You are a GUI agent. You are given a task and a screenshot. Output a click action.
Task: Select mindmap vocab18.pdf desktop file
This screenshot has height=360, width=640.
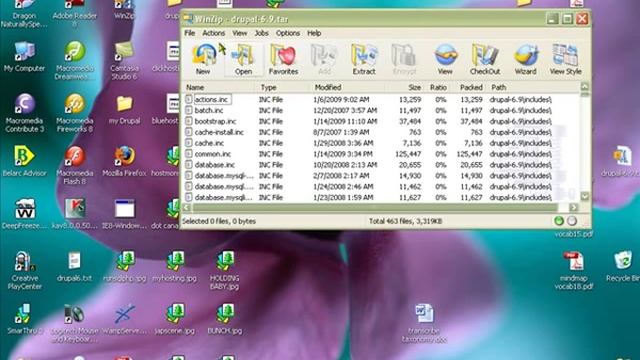[573, 270]
